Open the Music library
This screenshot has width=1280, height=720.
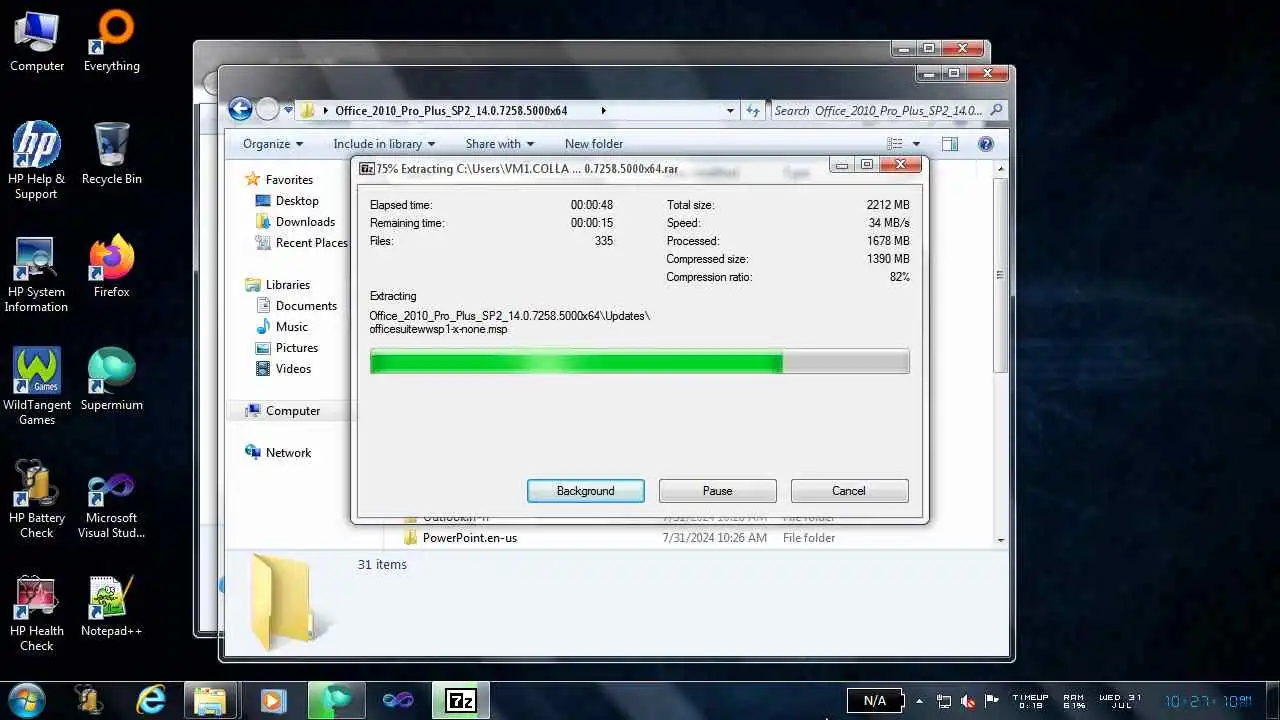[282, 327]
